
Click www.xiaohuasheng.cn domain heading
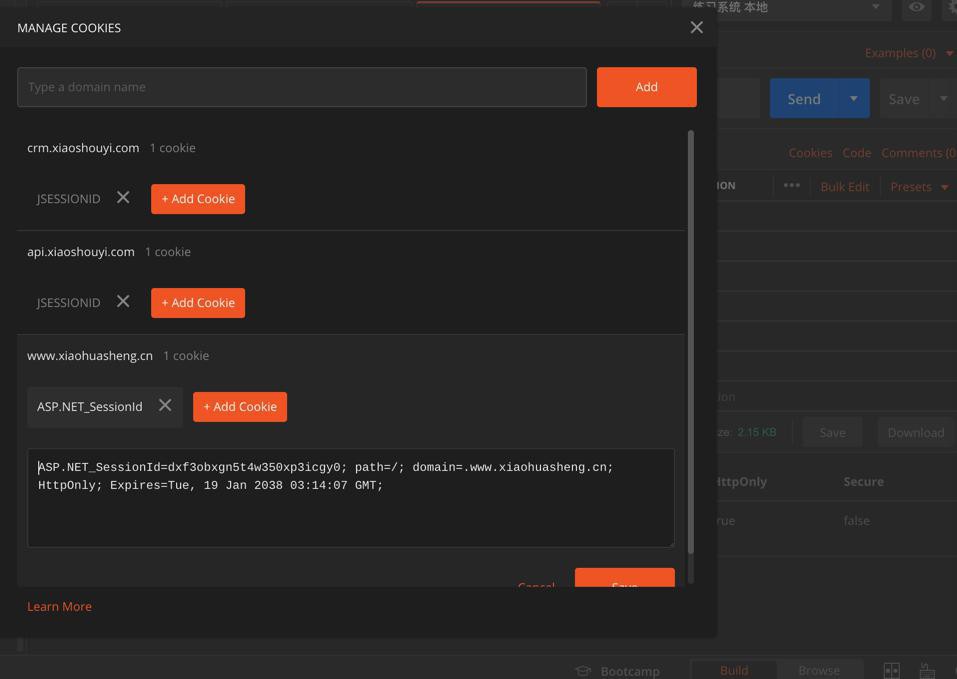pos(90,356)
